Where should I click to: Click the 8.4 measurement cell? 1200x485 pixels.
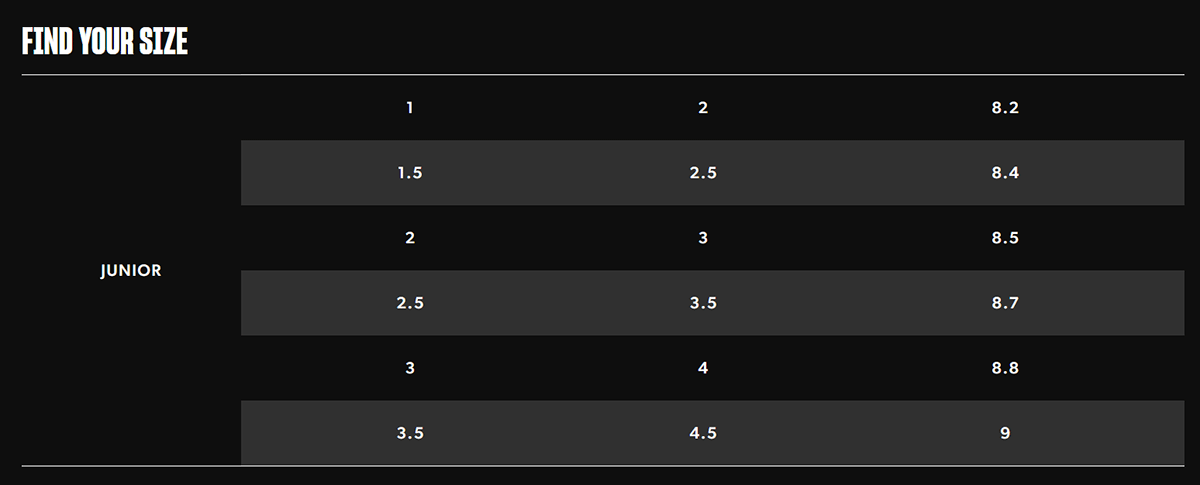(1005, 173)
